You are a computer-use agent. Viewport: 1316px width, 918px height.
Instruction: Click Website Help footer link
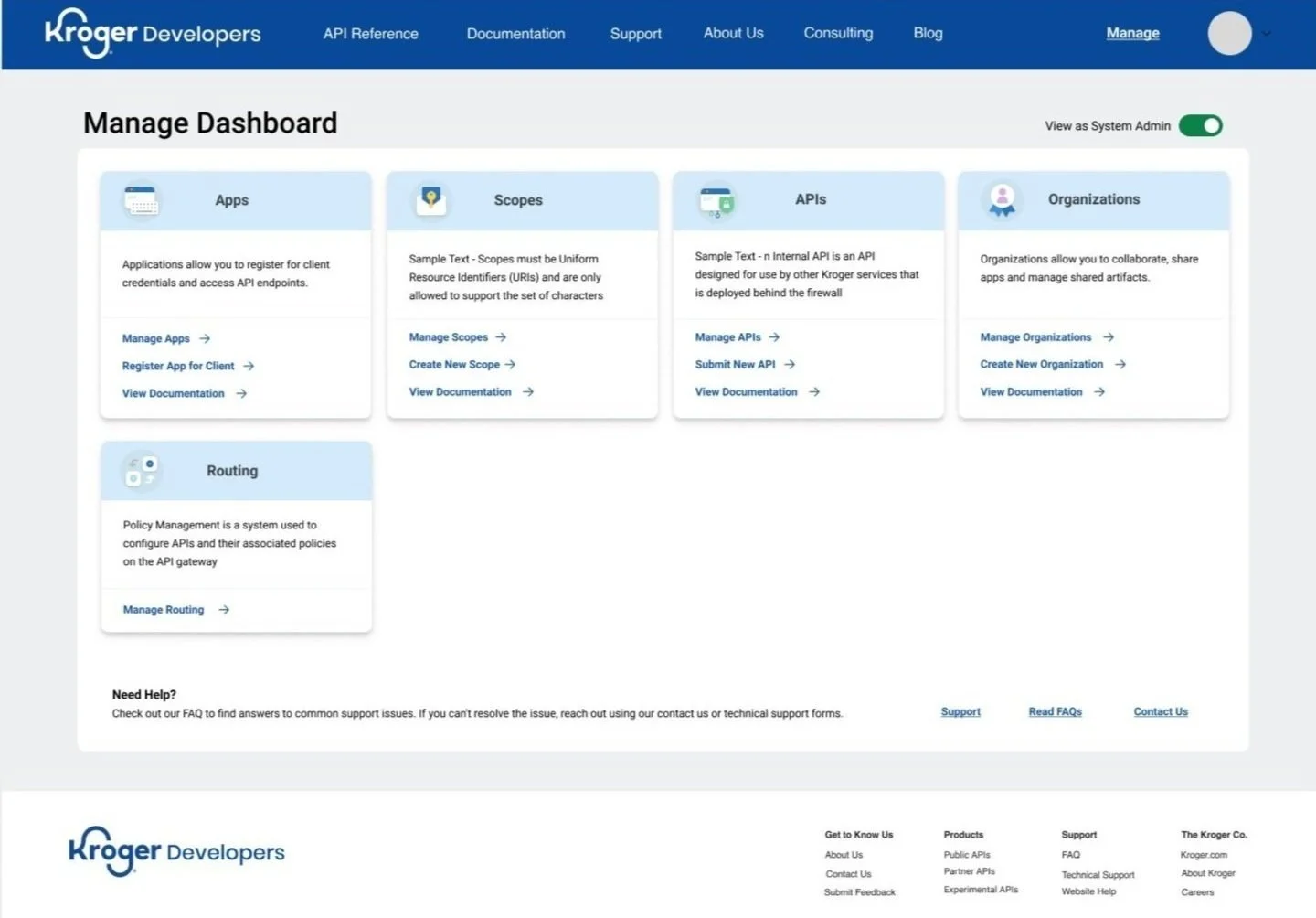coord(1089,891)
